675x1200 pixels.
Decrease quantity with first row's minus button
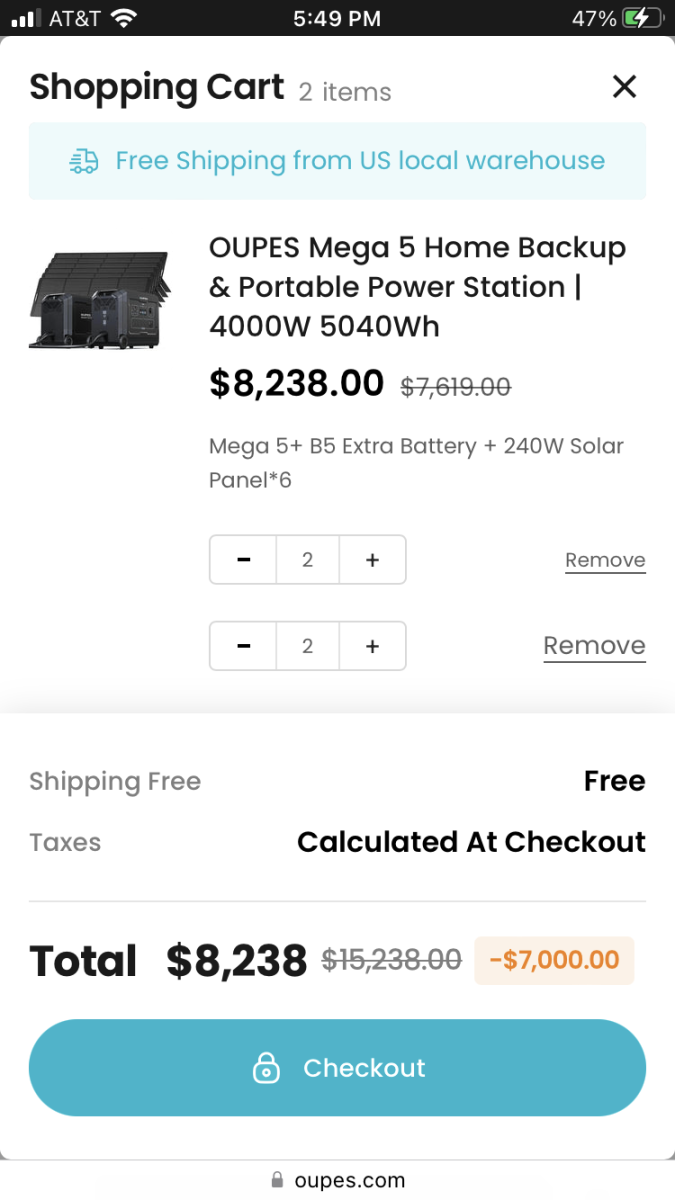coord(243,560)
